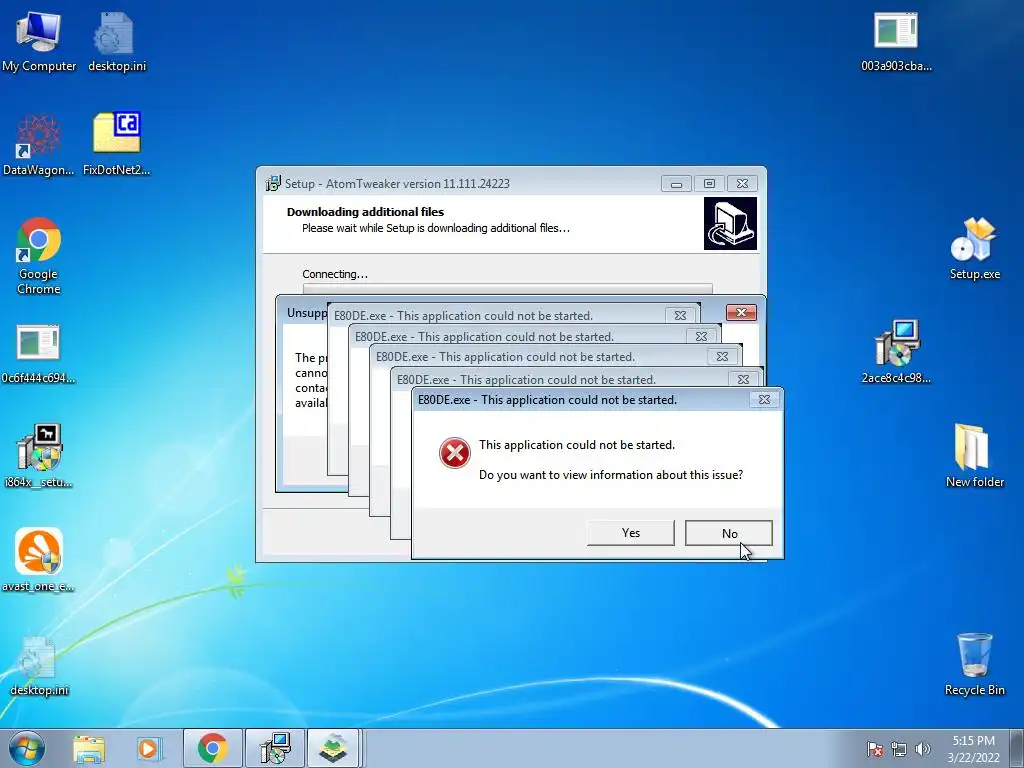Screen dimensions: 1024x768
Task: Click Yes to view issue information
Action: point(630,533)
